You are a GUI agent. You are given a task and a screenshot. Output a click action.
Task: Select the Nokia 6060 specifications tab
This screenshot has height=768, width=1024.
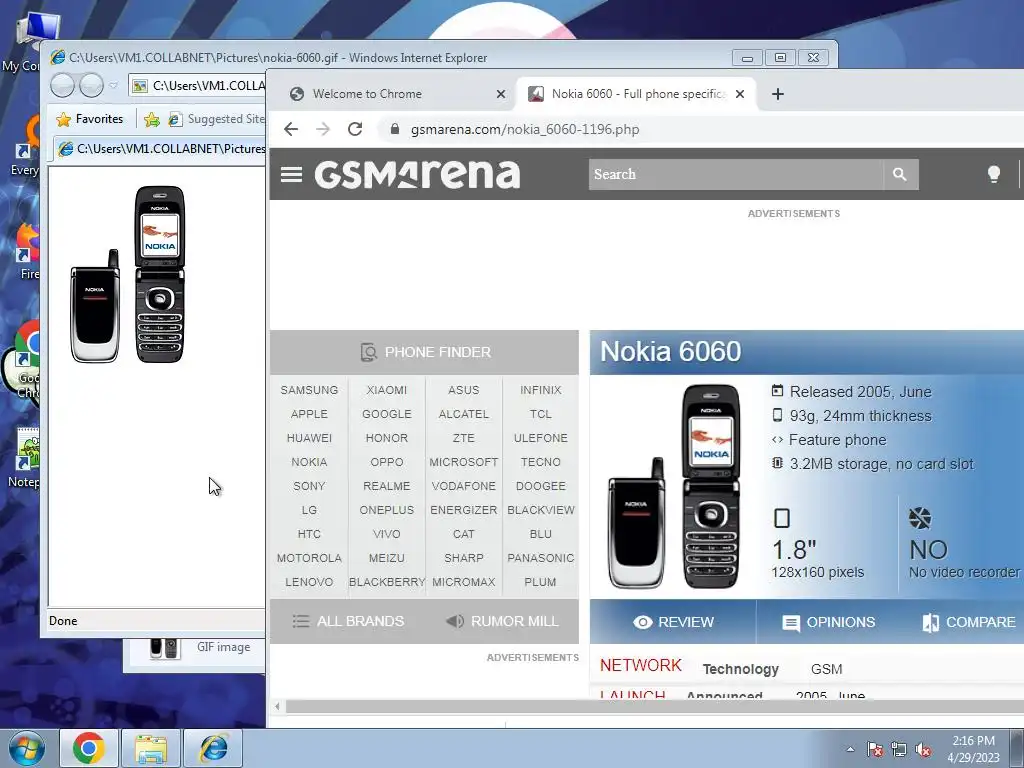pos(637,94)
